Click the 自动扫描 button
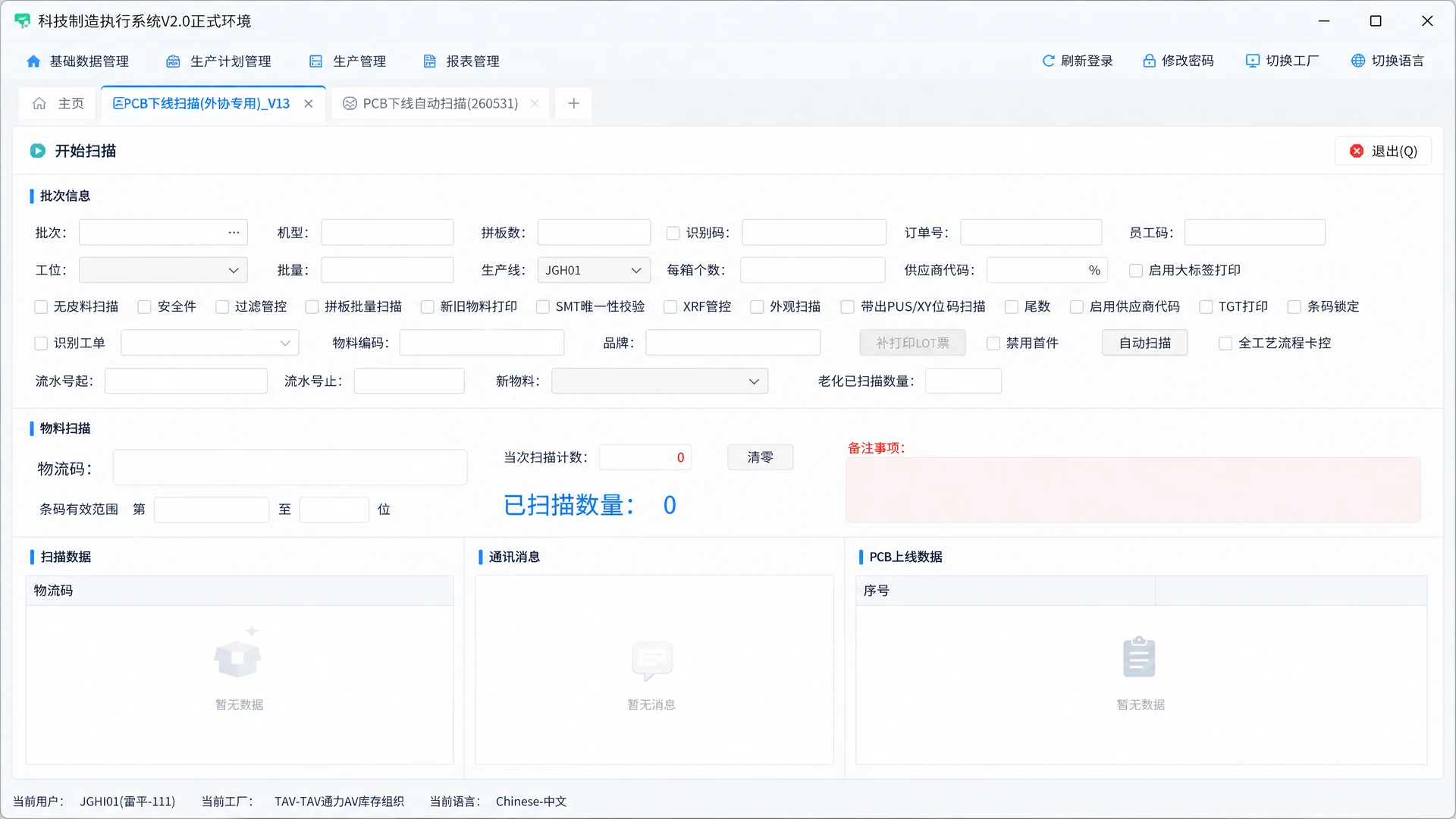Viewport: 1456px width, 819px height. coord(1144,343)
